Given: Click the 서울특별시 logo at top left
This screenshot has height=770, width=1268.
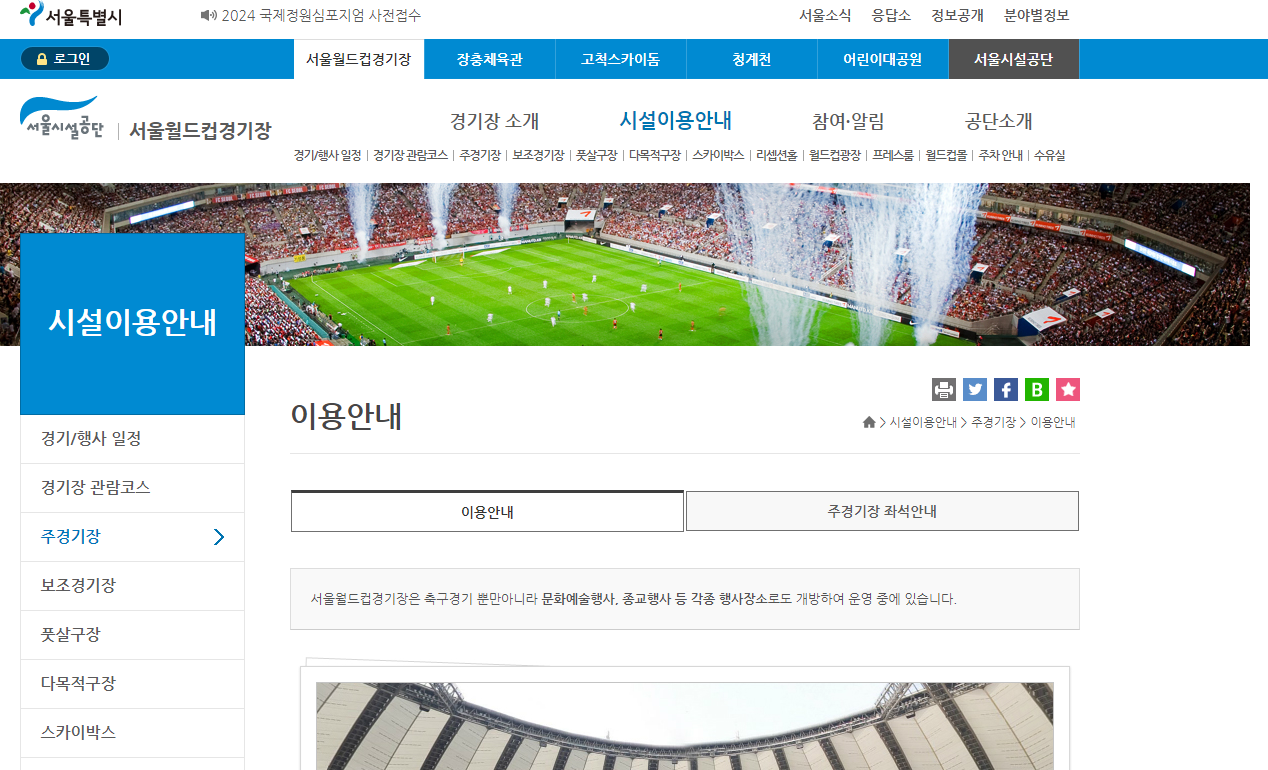Looking at the screenshot, I should point(70,15).
